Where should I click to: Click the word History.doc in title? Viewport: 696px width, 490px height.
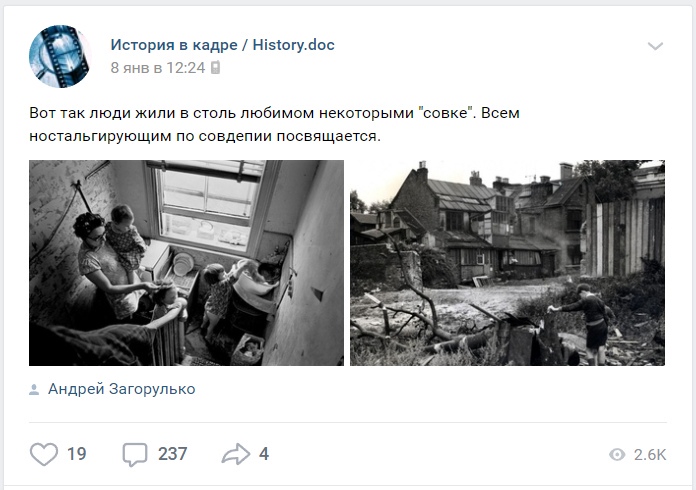[293, 45]
